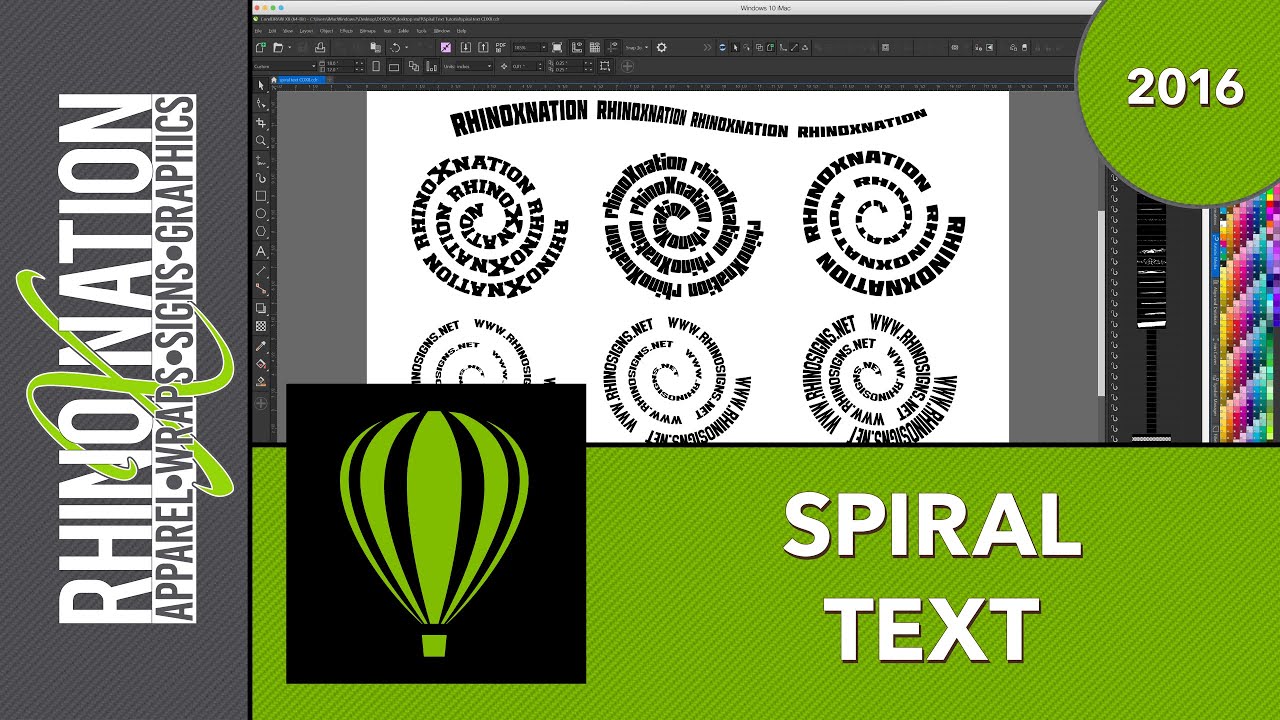Set page to portrait orientation
1280x720 pixels.
376,66
